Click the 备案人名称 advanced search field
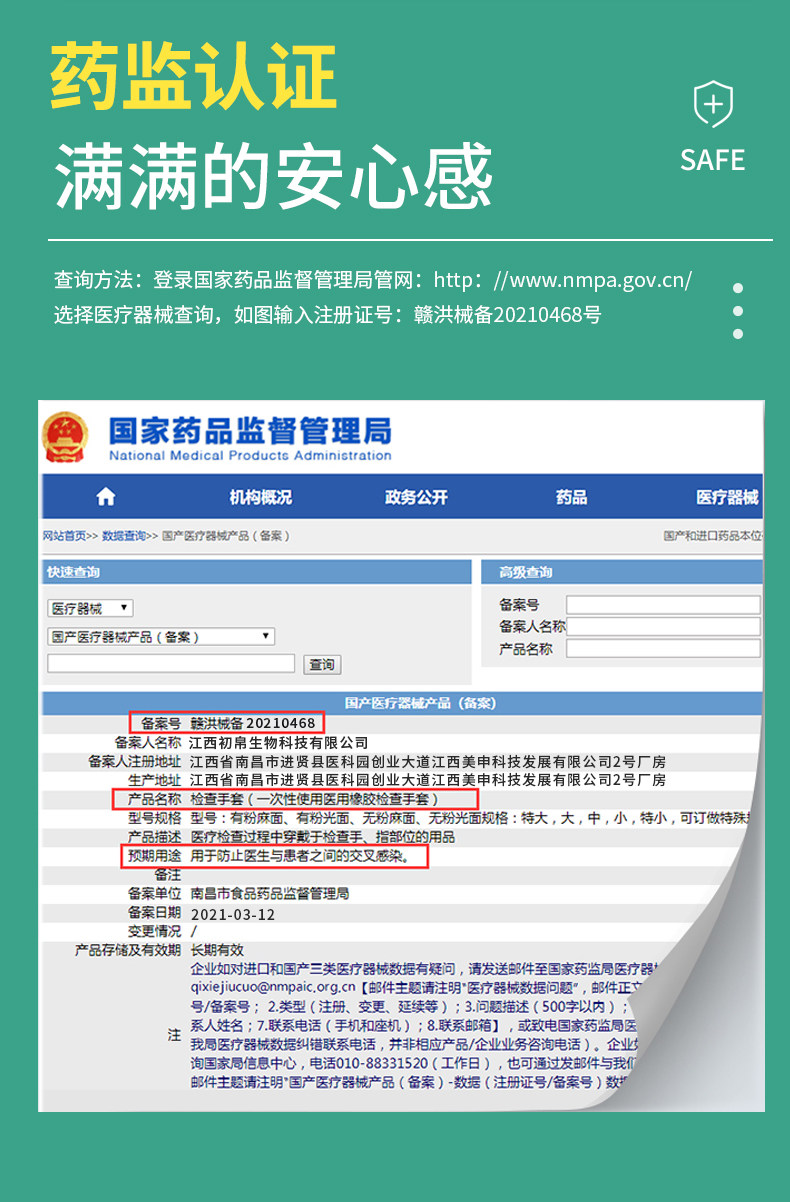The width and height of the screenshot is (790, 1202). pos(664,626)
